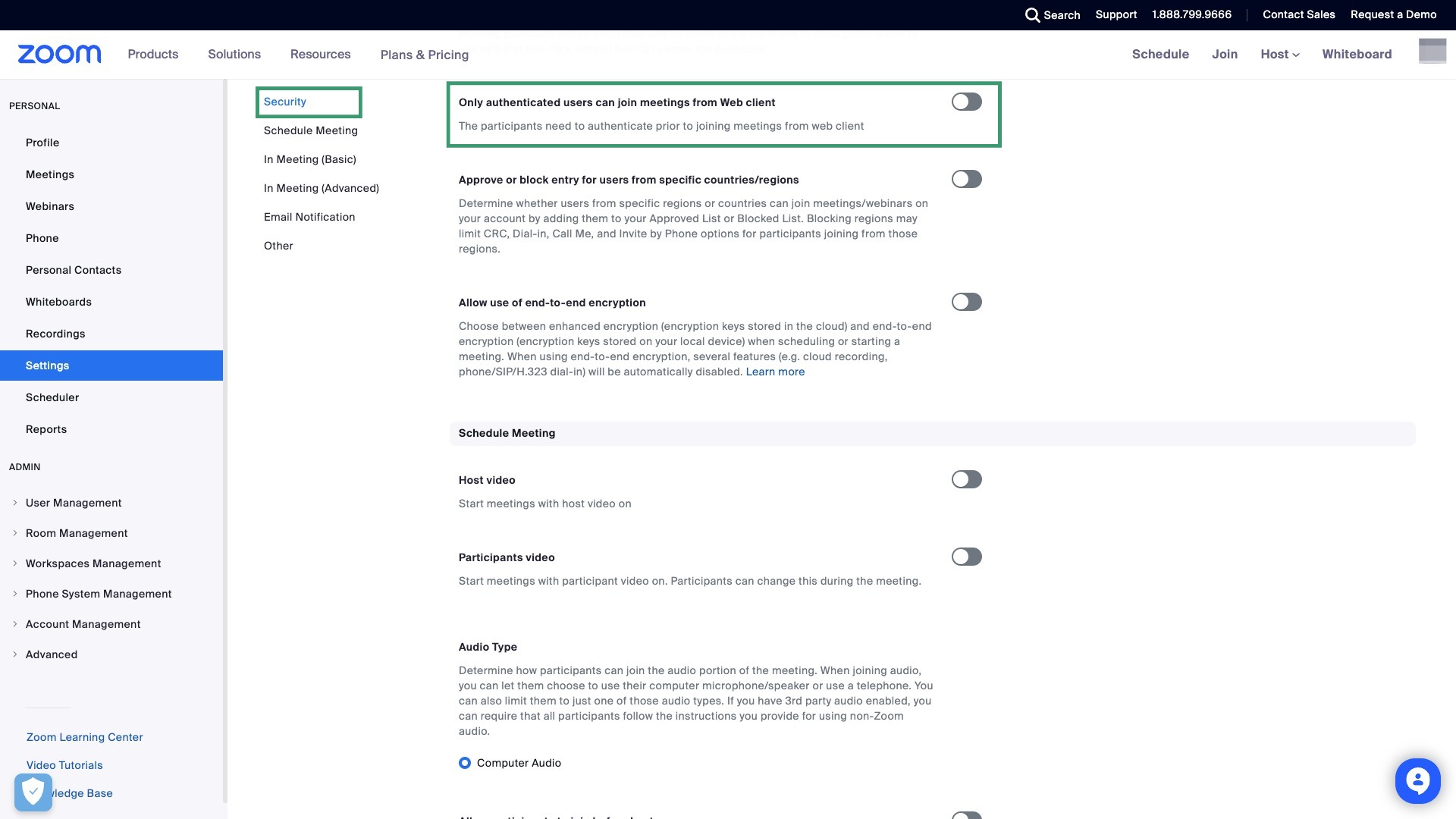Click Join in the header
1456x819 pixels.
point(1224,54)
